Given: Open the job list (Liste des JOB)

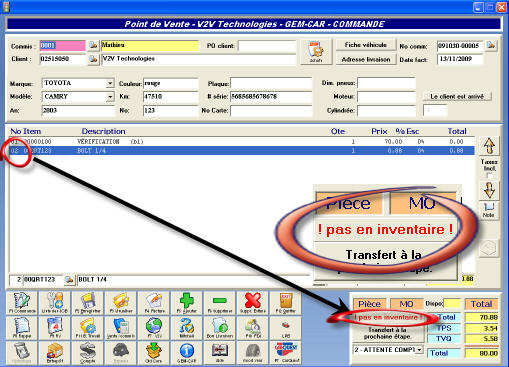Looking at the screenshot, I should tap(55, 303).
